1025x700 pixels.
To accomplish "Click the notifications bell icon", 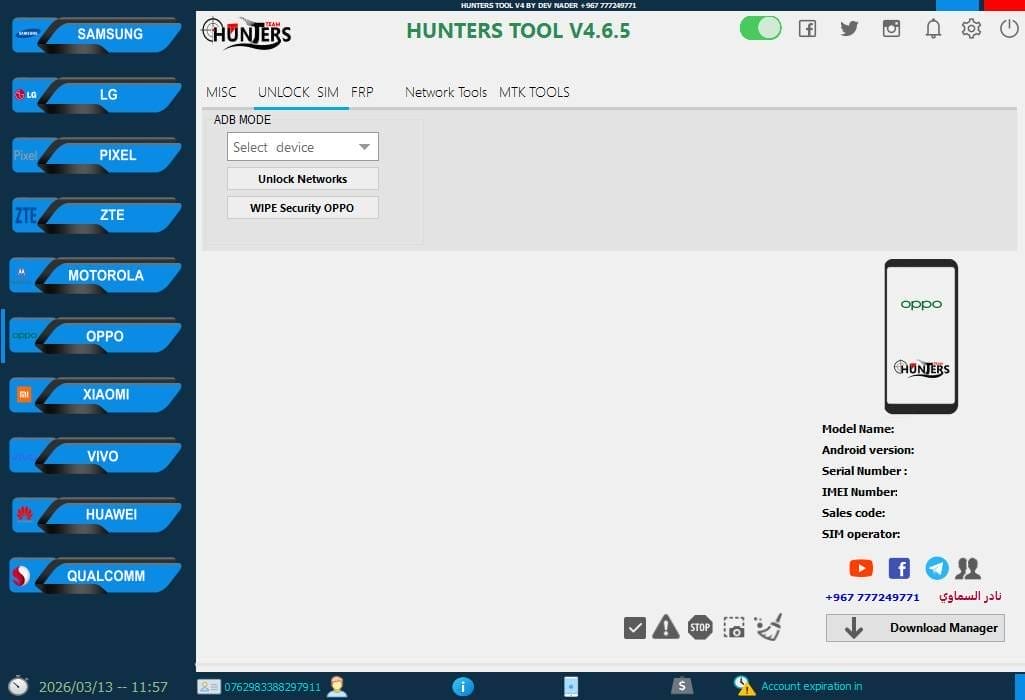I will point(933,28).
